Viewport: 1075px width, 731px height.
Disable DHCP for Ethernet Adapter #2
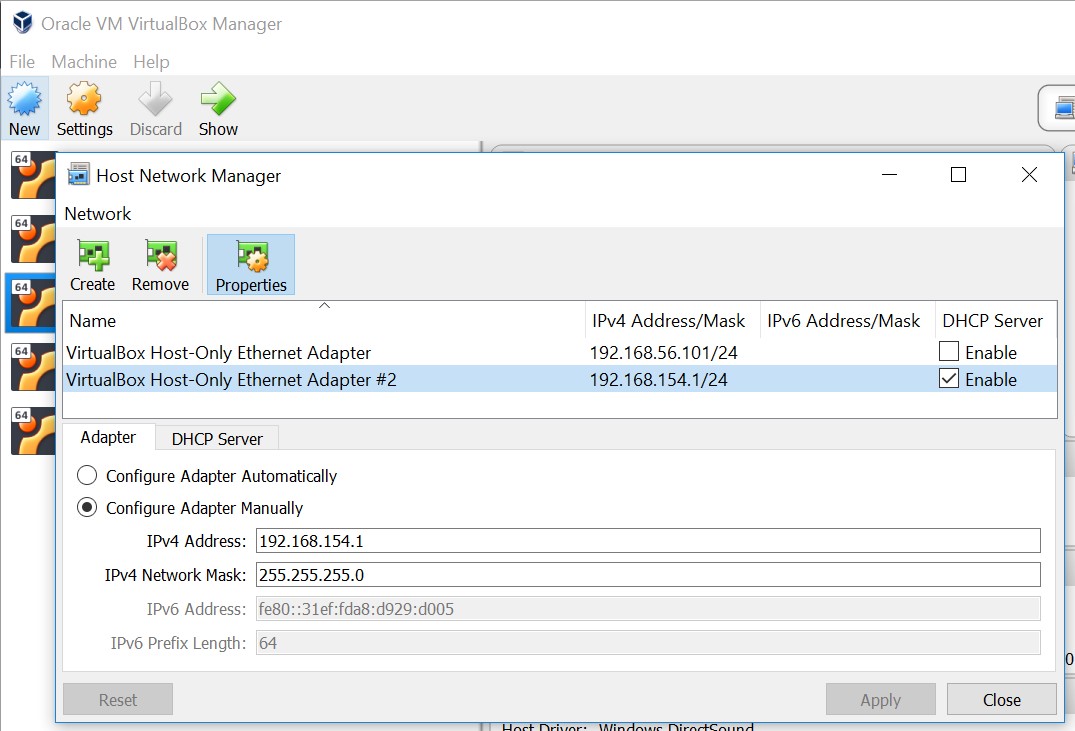click(949, 379)
